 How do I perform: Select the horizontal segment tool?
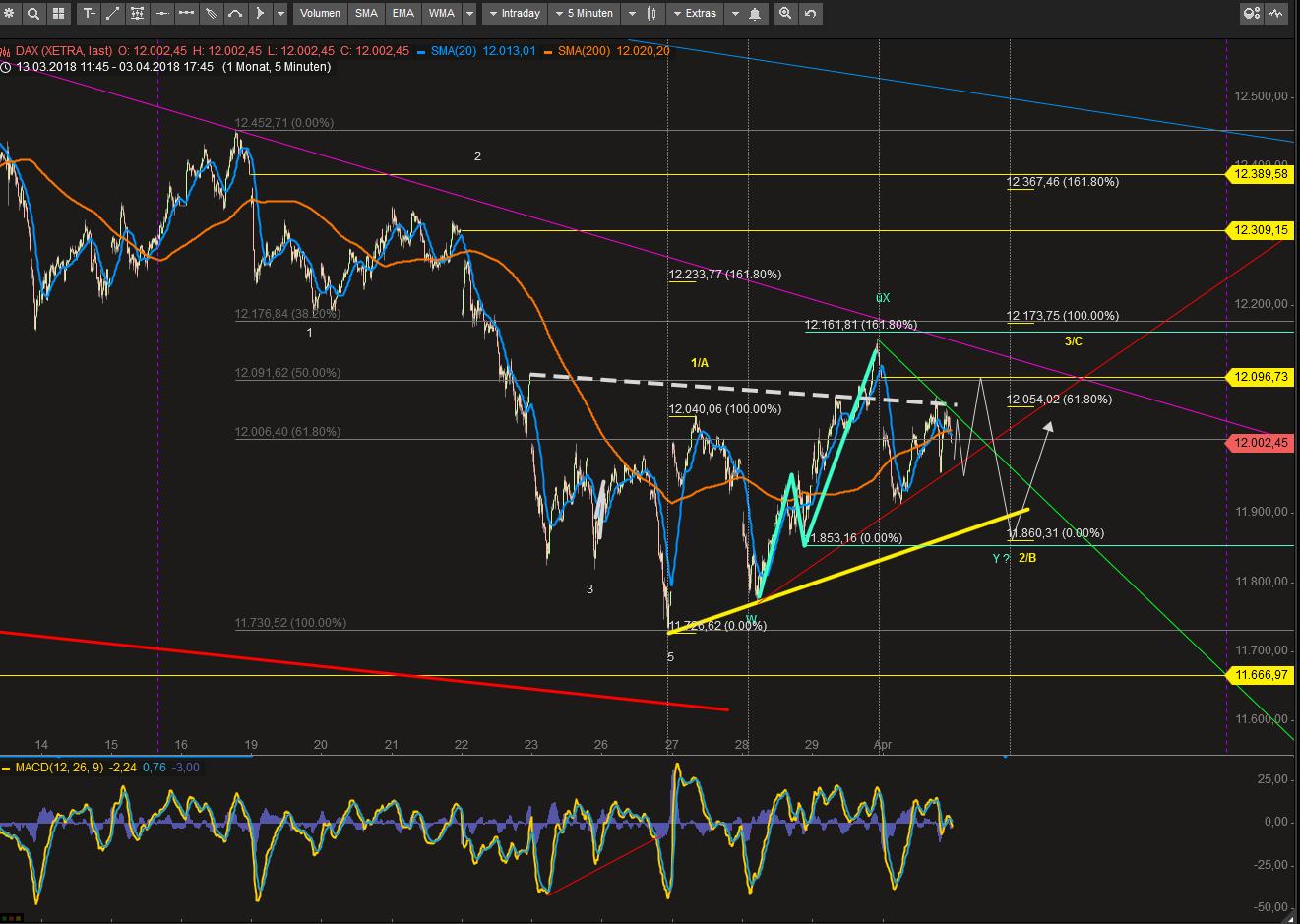(x=186, y=14)
